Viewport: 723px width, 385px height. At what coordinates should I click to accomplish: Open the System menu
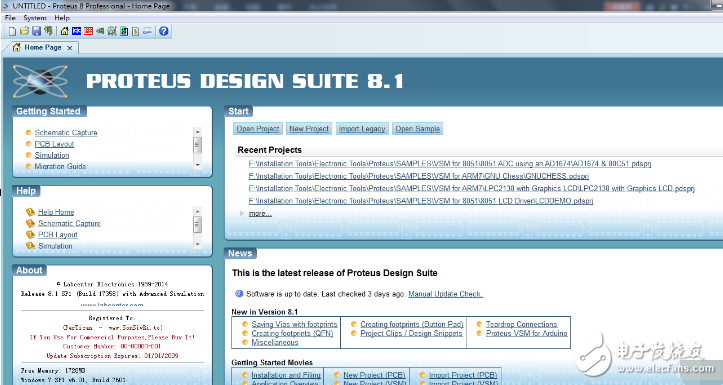tap(35, 18)
